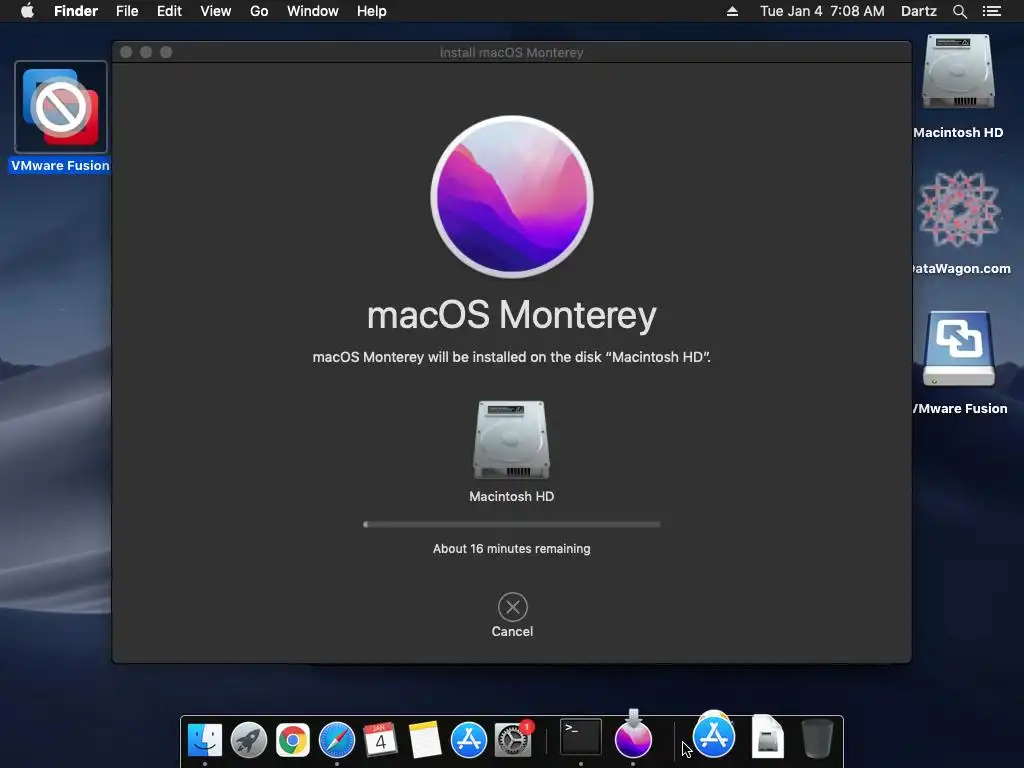
Task: Open Terminal from the Dock
Action: click(x=581, y=738)
